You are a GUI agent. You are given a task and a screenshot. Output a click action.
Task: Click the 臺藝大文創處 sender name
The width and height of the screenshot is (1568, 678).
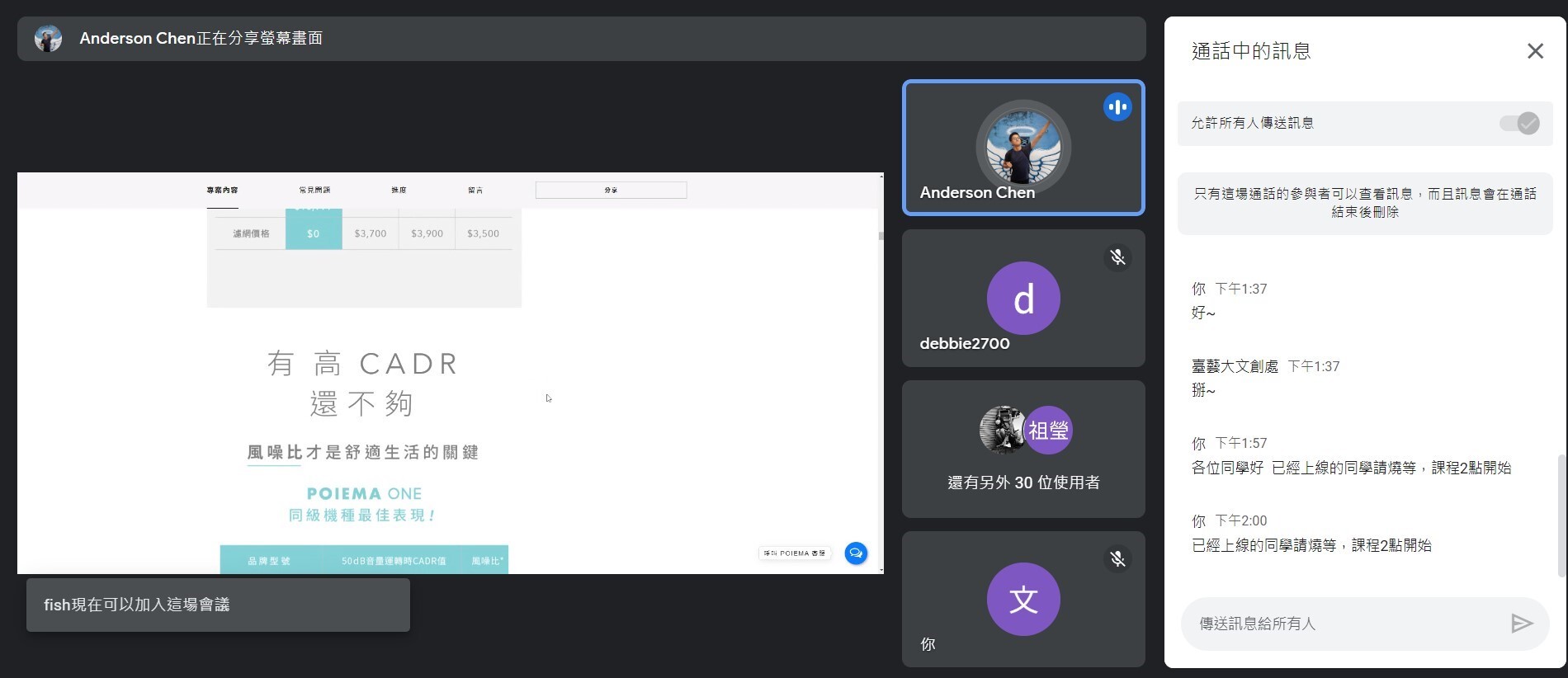[x=1235, y=366]
